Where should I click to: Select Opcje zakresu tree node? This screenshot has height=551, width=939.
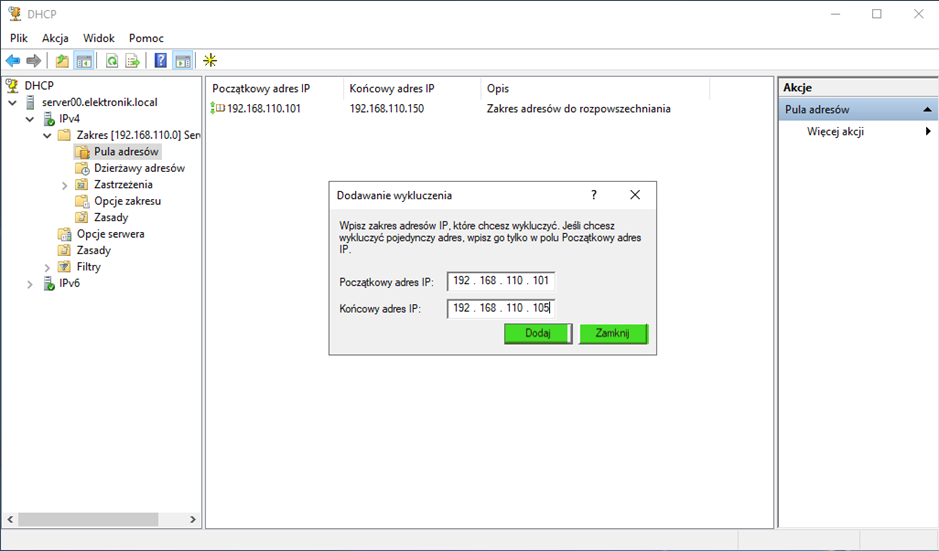[x=127, y=201]
